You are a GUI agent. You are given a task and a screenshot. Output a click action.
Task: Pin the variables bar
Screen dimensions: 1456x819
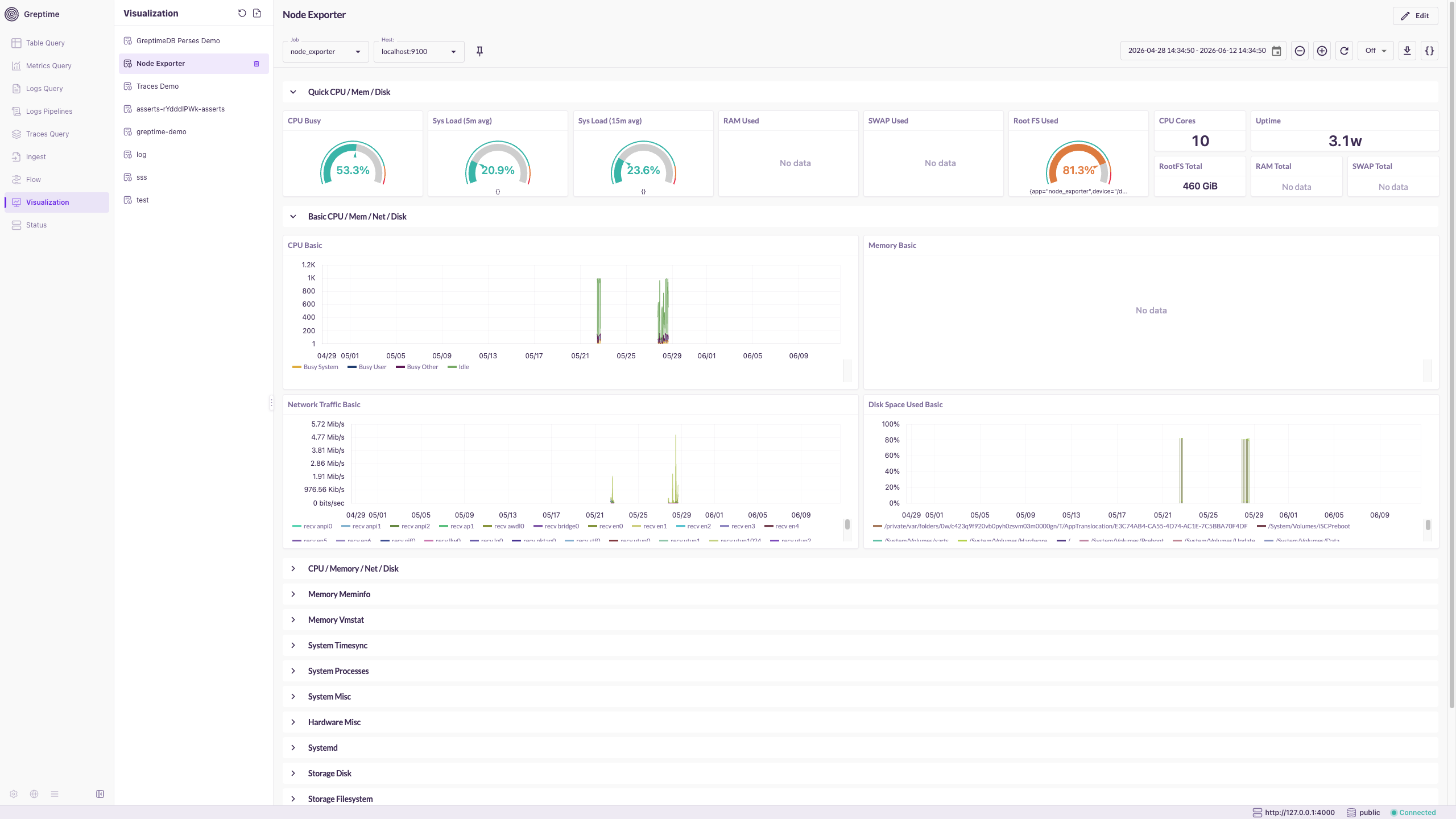[x=479, y=51]
